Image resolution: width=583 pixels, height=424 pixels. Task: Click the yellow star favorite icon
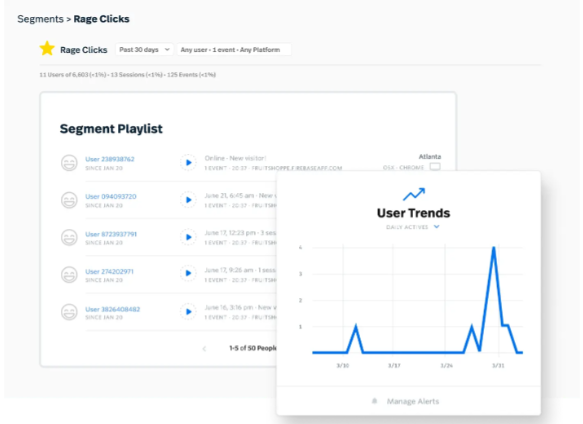click(x=47, y=49)
